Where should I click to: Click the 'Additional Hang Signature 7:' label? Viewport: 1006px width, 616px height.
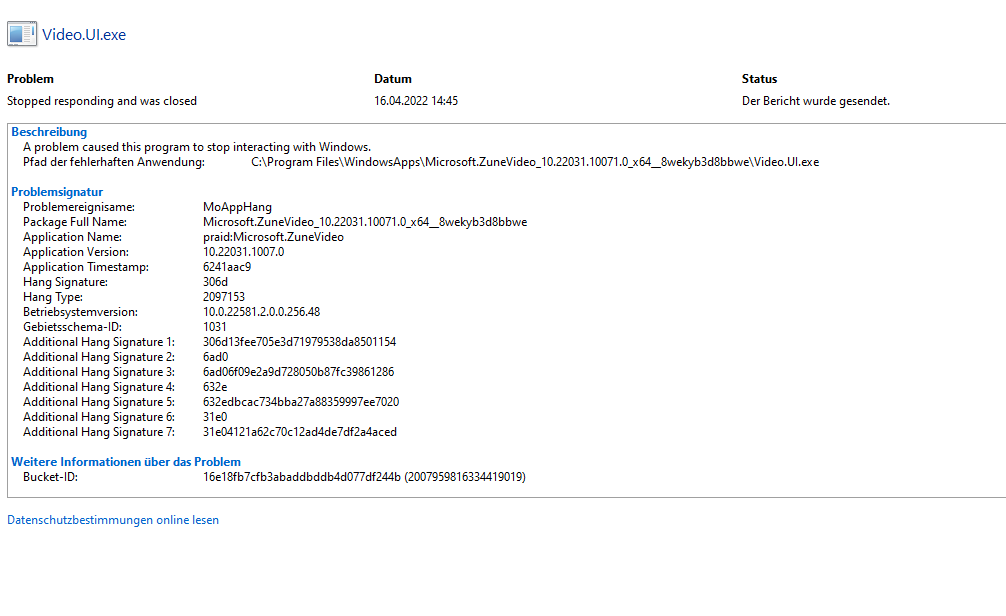pyautogui.click(x=99, y=432)
